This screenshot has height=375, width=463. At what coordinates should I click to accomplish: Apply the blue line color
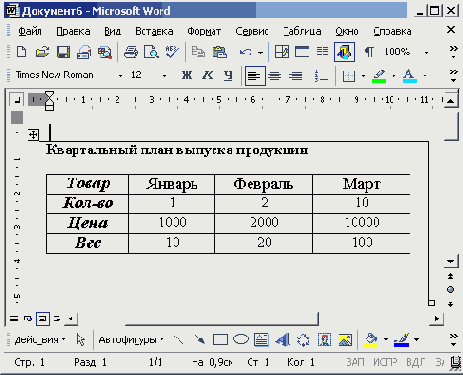click(x=402, y=340)
